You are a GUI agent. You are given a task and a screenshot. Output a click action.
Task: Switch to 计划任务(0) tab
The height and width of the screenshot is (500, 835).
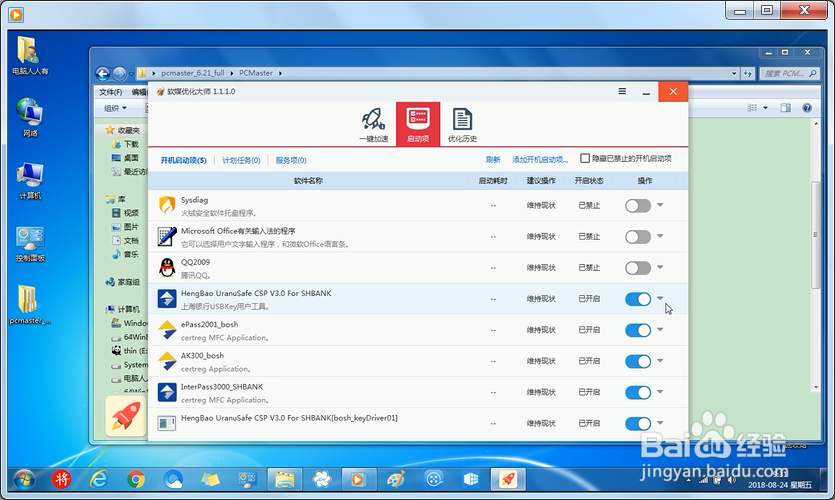pyautogui.click(x=241, y=160)
